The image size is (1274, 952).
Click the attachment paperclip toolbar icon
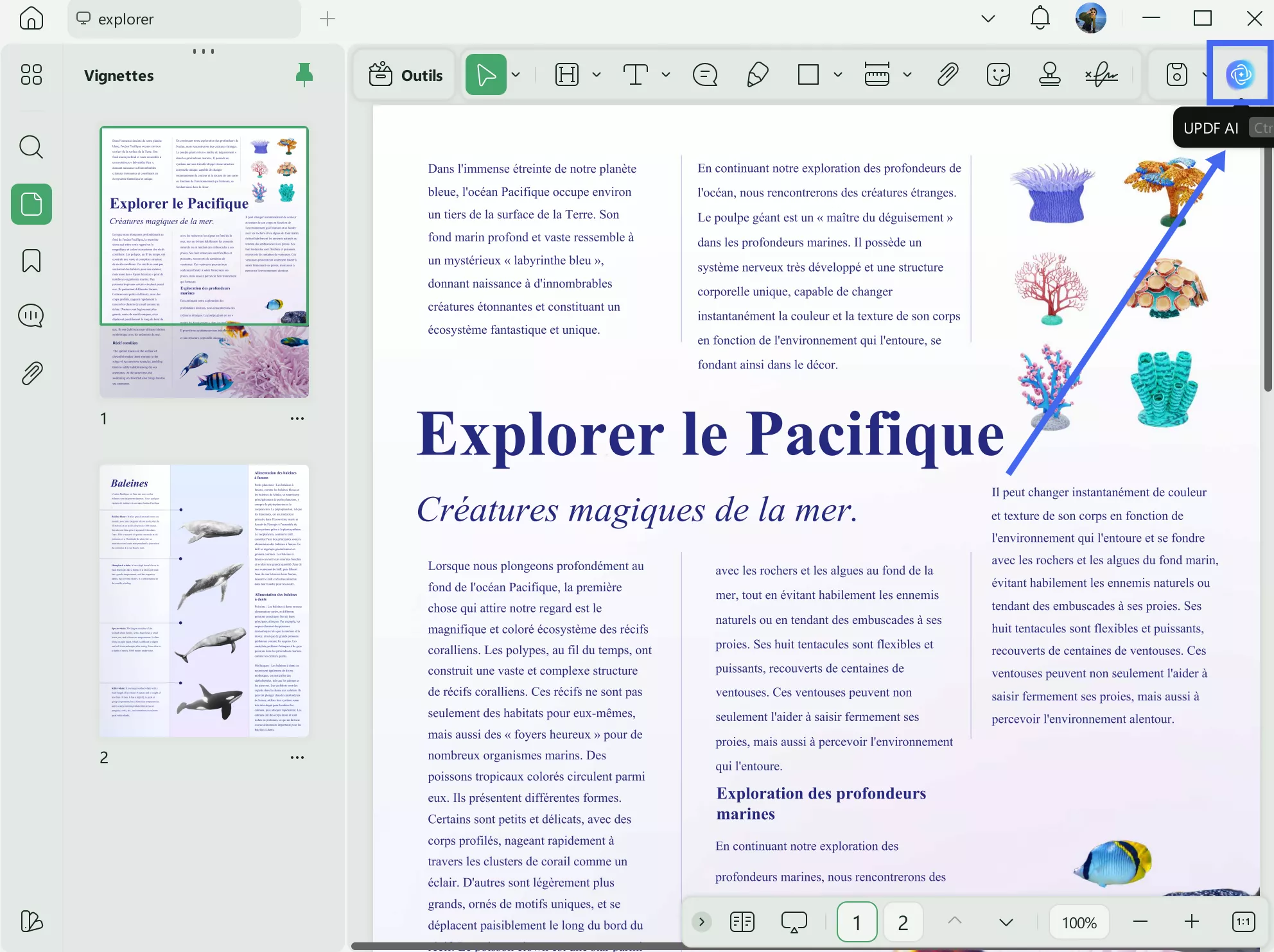(x=947, y=74)
